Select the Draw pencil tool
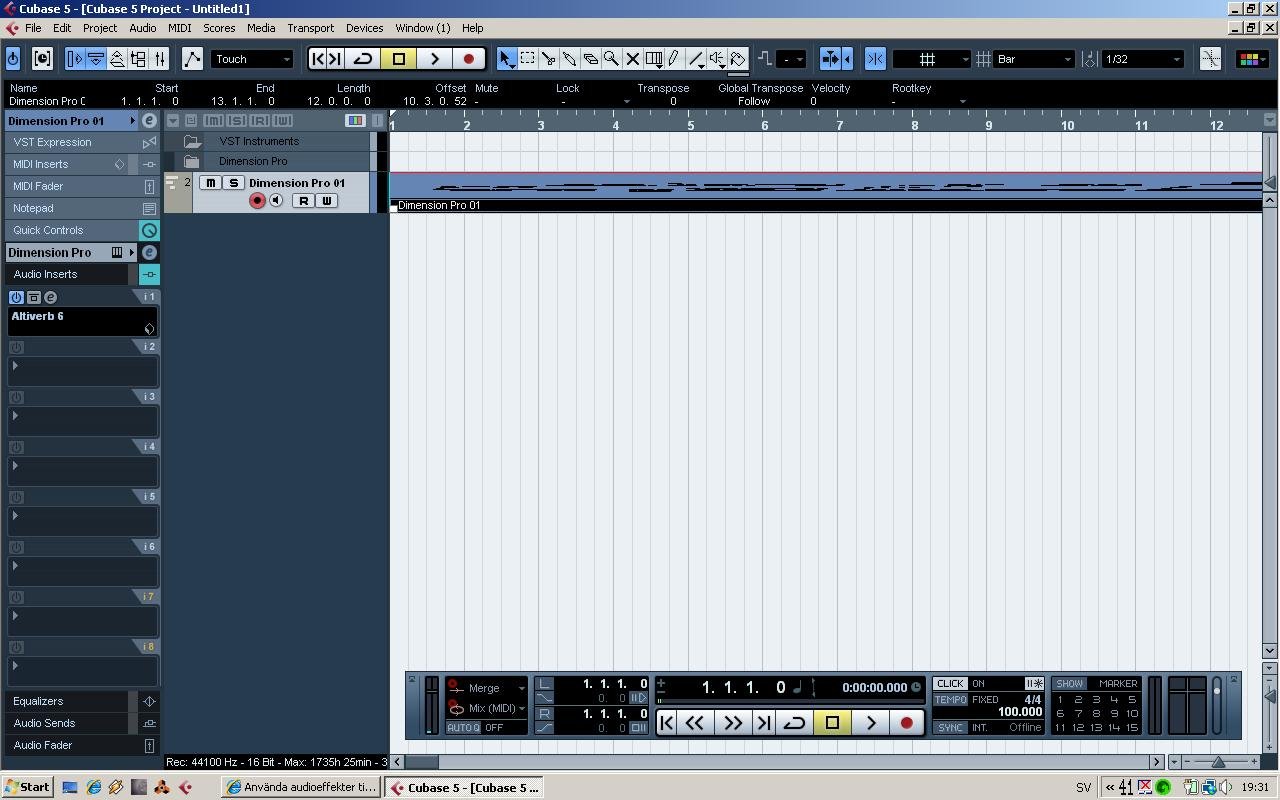This screenshot has width=1280, height=800. tap(675, 59)
